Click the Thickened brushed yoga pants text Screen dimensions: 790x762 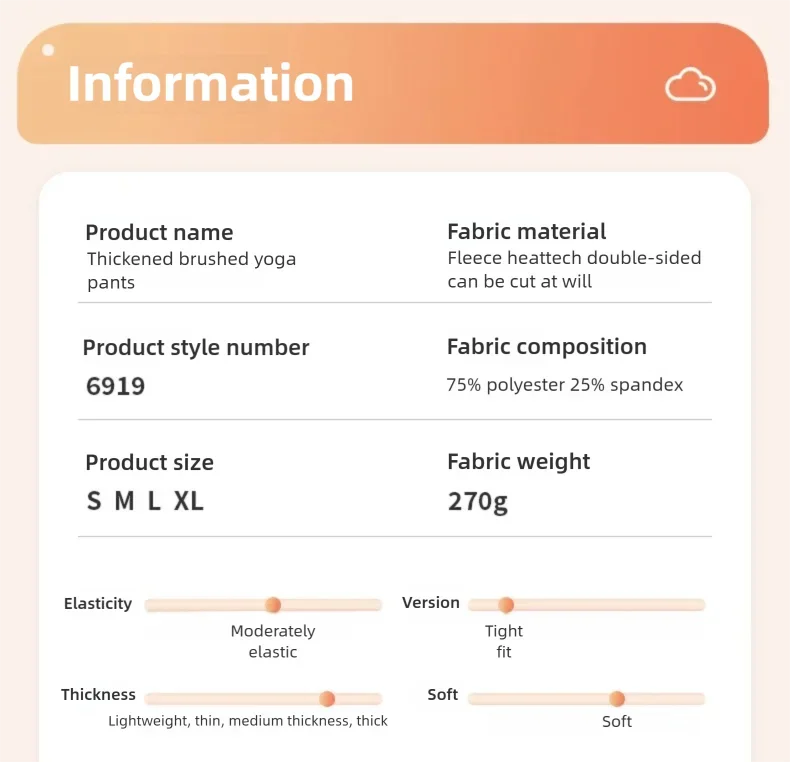pyautogui.click(x=191, y=270)
